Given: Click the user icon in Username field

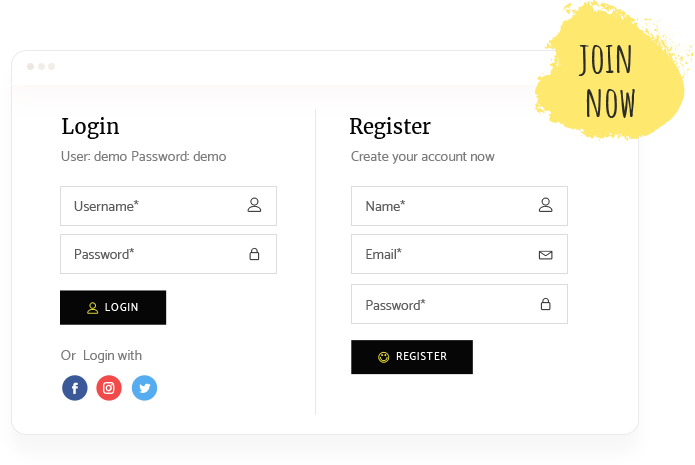Looking at the screenshot, I should pyautogui.click(x=254, y=205).
